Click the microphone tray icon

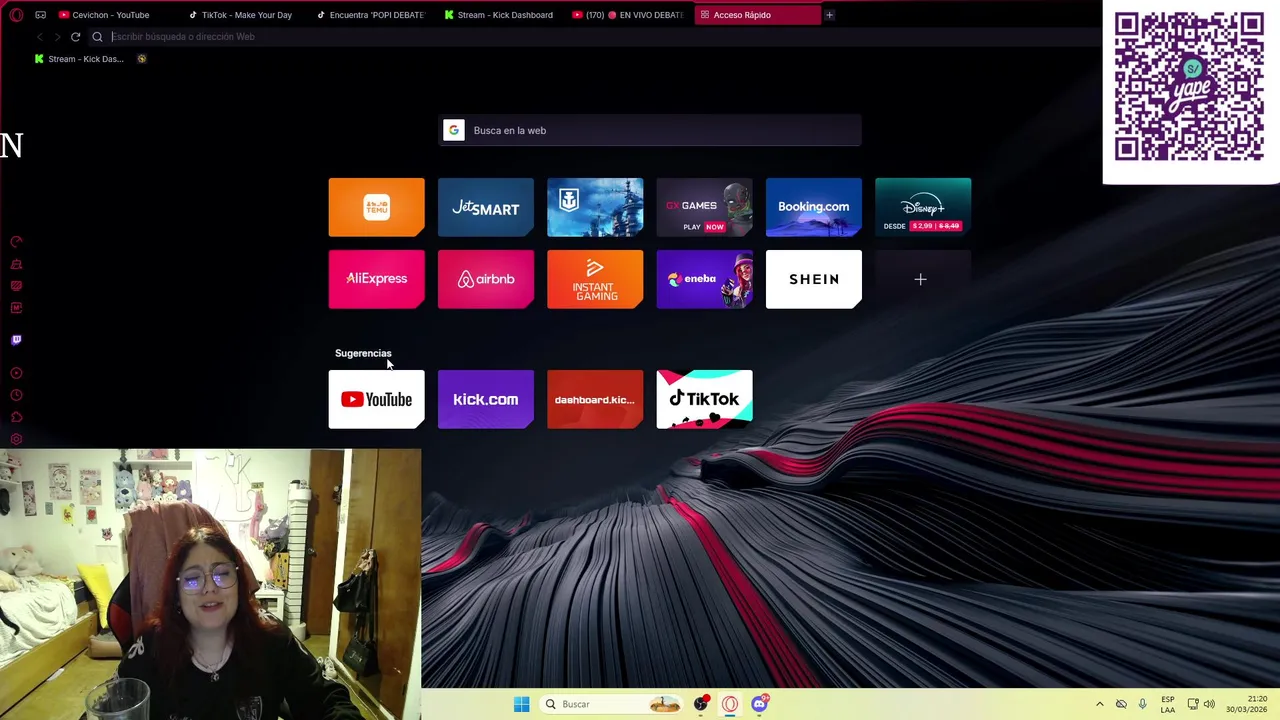[x=1142, y=704]
